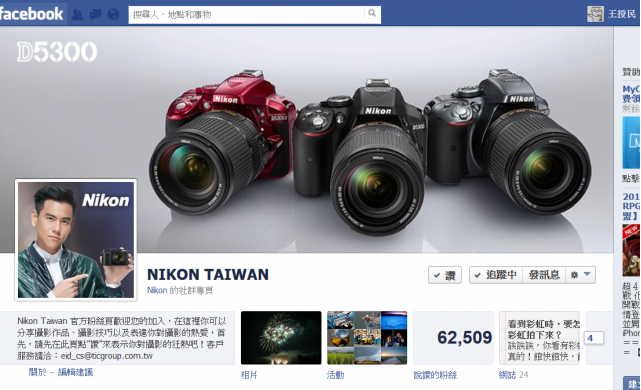Focus the top search field

pyautogui.click(x=247, y=15)
